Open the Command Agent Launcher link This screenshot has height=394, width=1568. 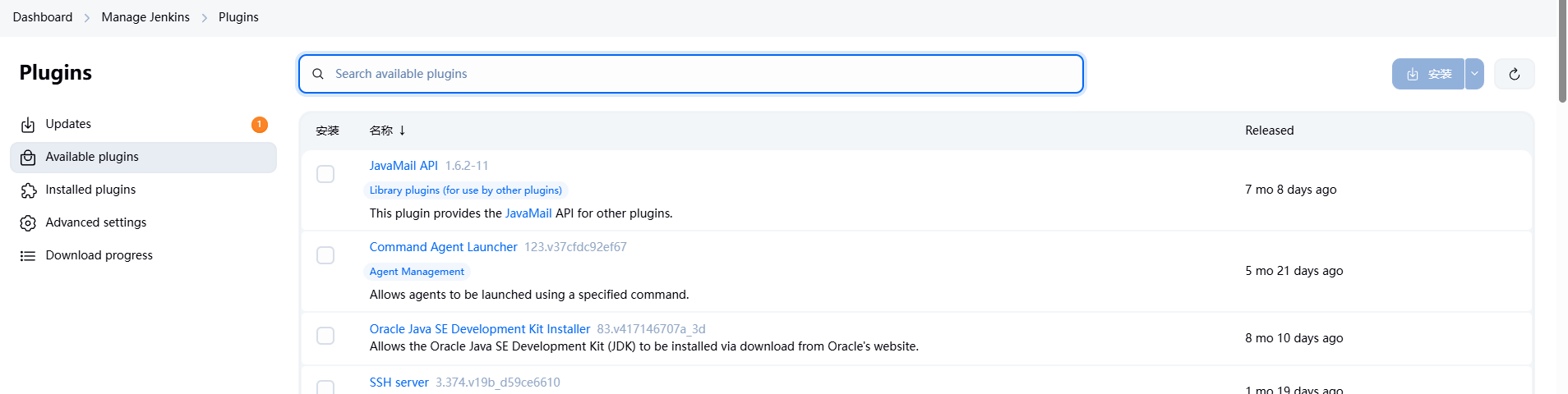[x=443, y=247]
